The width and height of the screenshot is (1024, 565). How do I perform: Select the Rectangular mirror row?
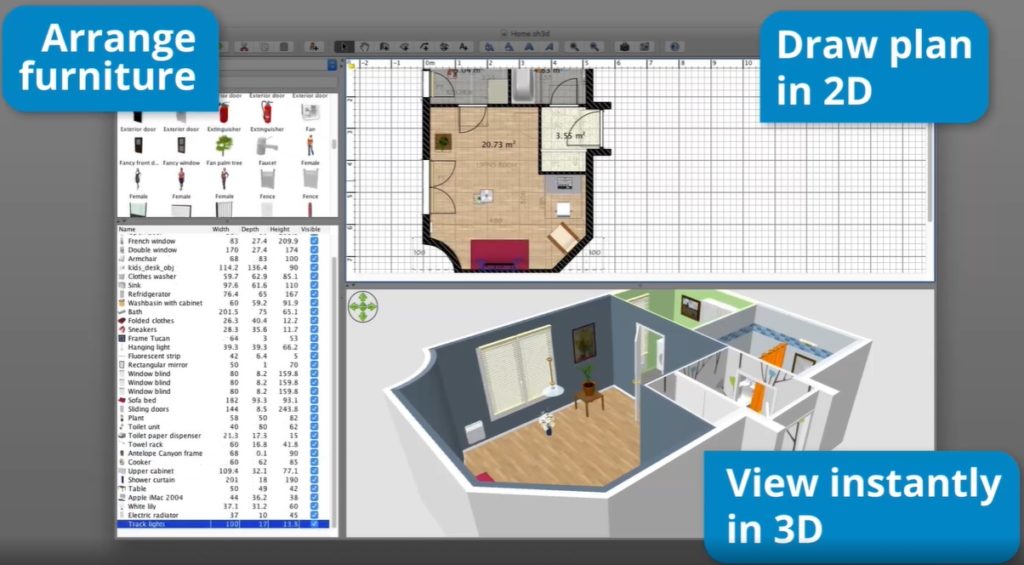(223, 364)
